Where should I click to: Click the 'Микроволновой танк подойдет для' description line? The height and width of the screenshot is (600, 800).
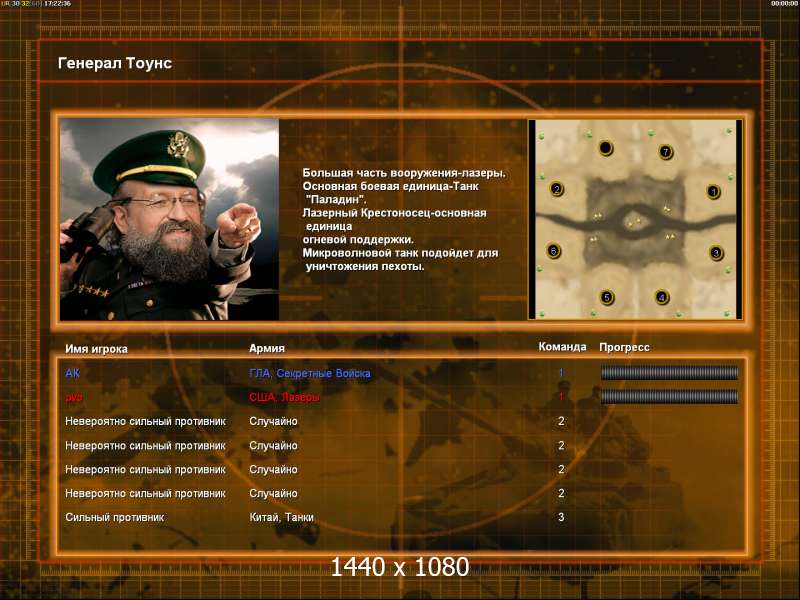[x=400, y=253]
